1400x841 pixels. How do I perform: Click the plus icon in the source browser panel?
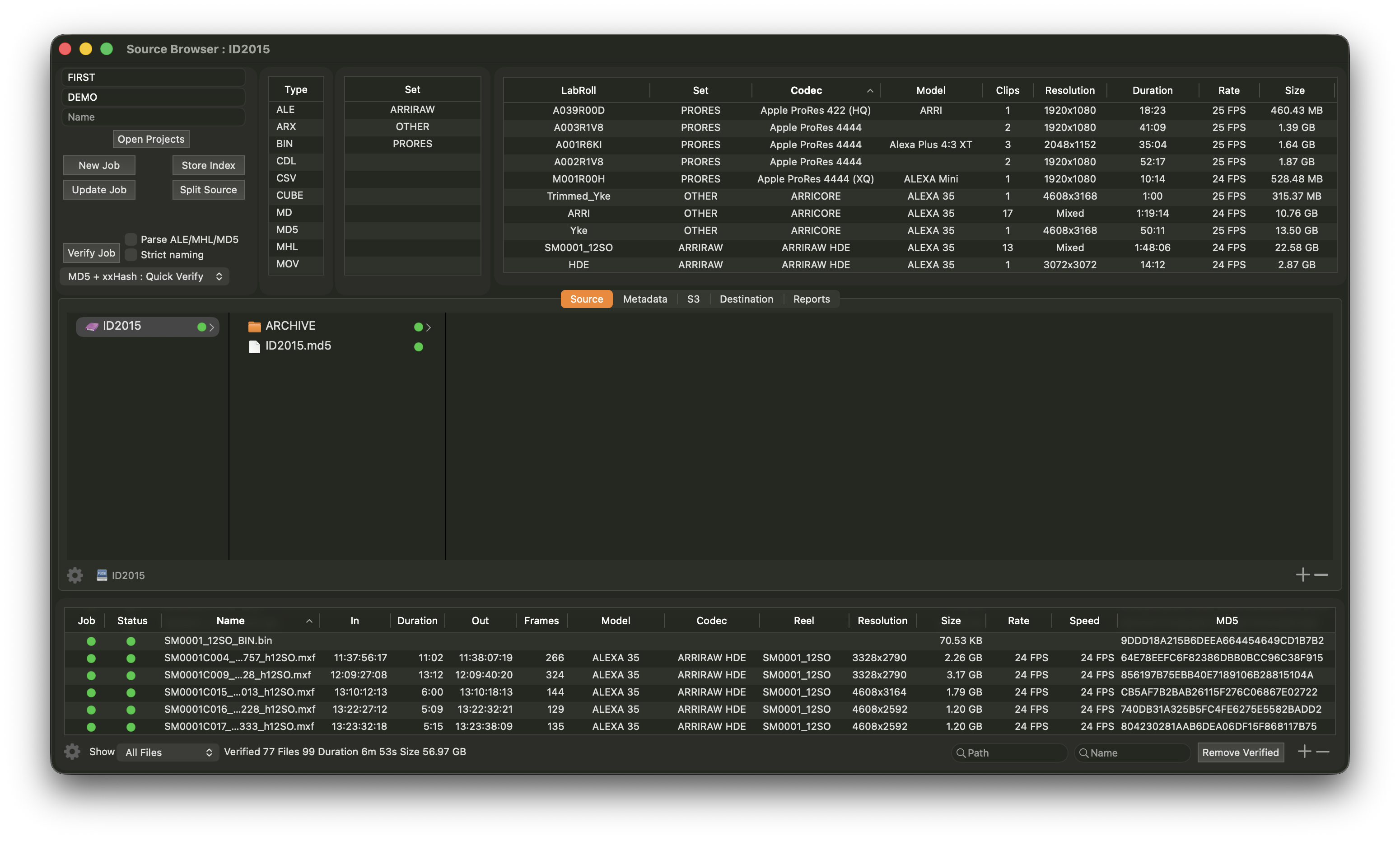[x=1302, y=575]
